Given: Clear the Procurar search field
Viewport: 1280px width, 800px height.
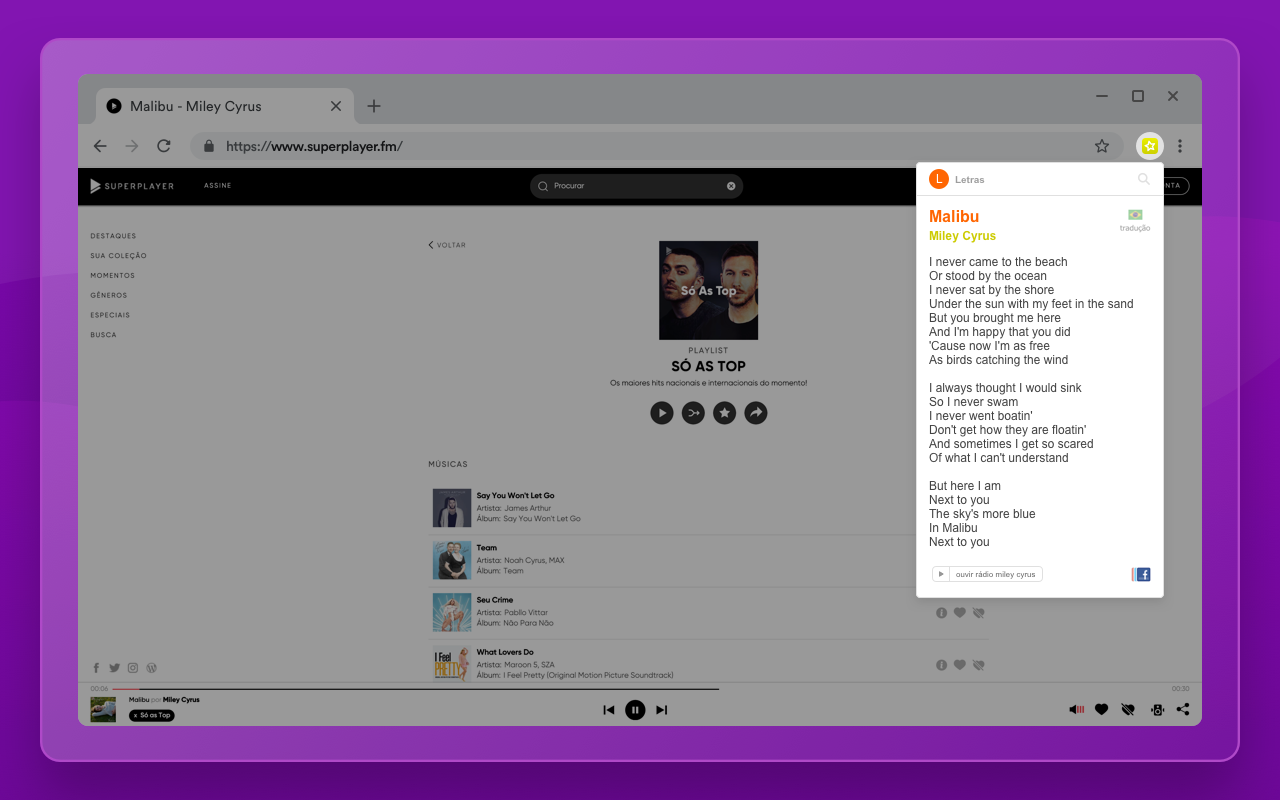Looking at the screenshot, I should (x=731, y=186).
